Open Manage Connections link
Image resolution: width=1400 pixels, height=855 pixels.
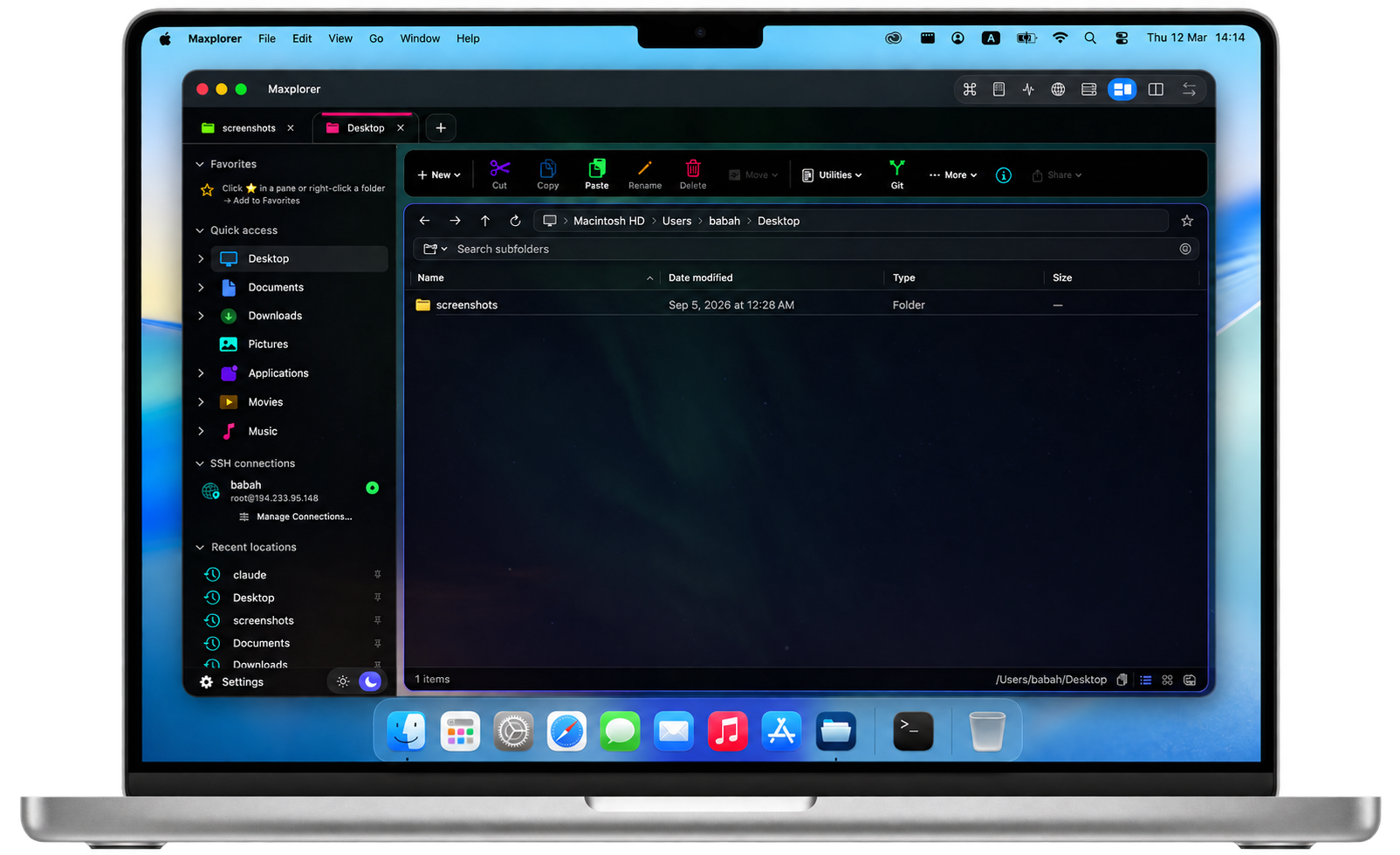click(x=295, y=516)
